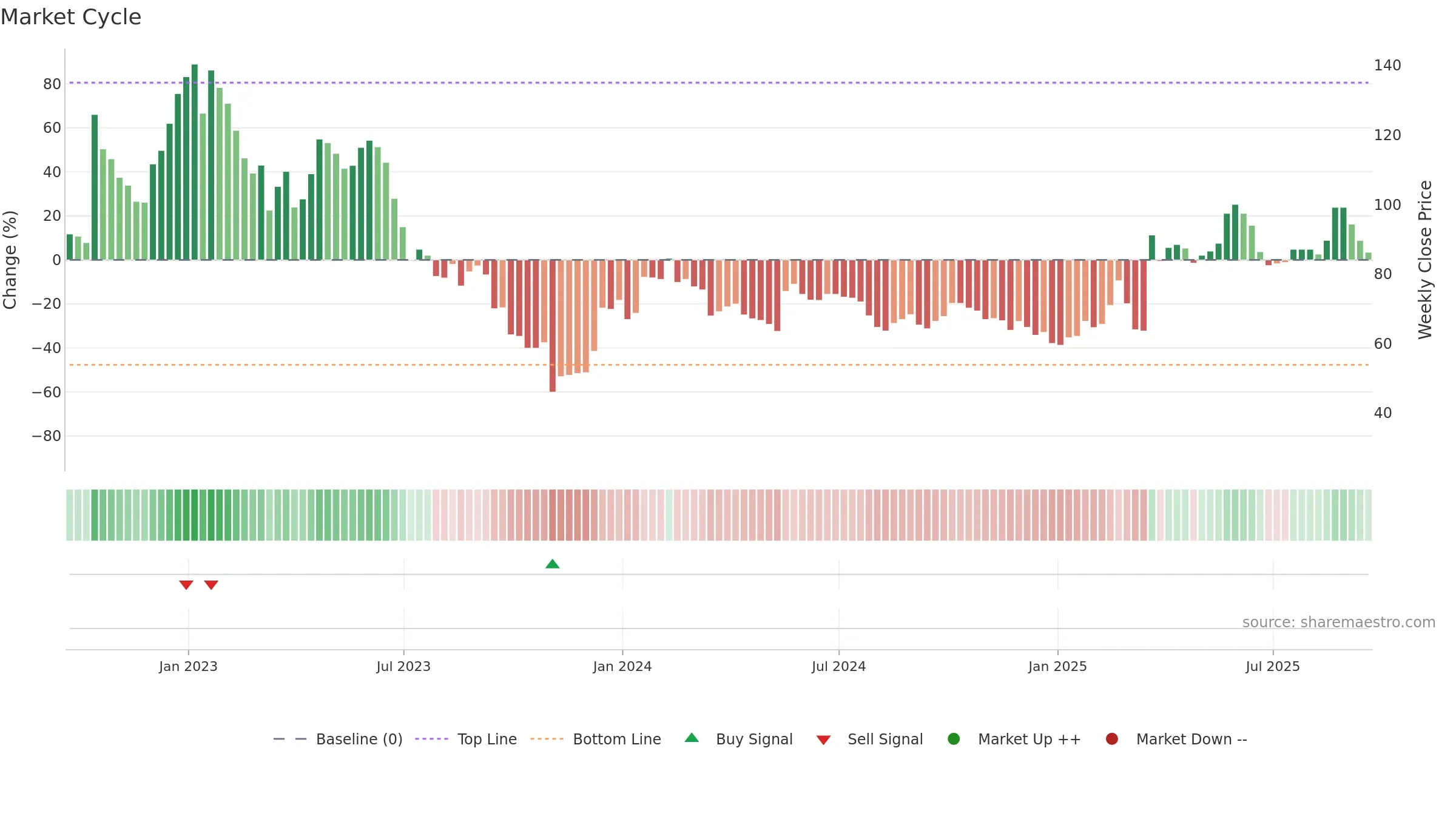Click the green Market Up circle icon in legend

click(x=954, y=739)
